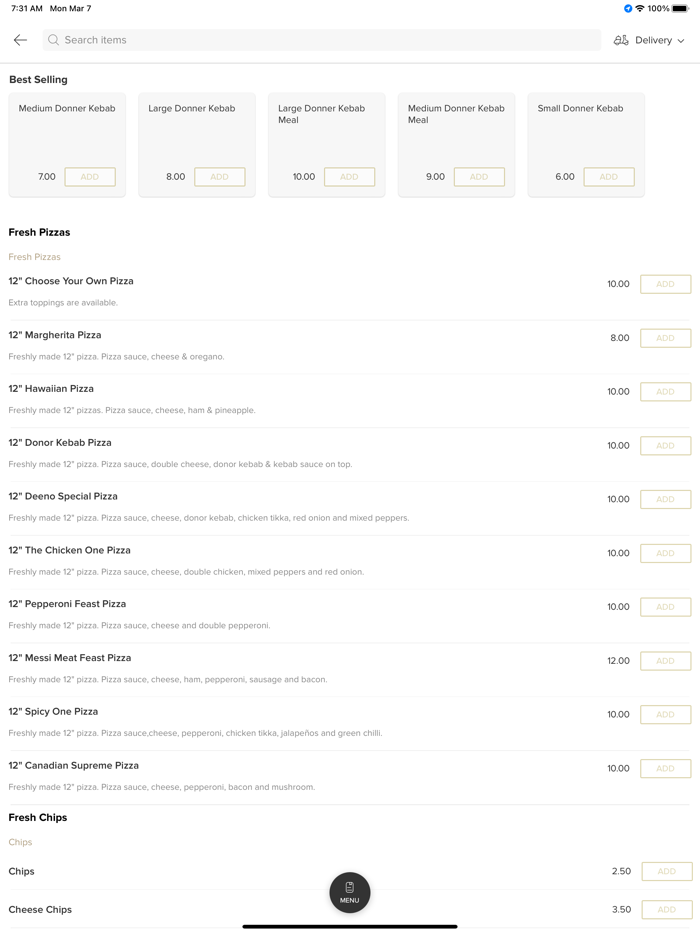Add Small Donner Kebab to order
The height and width of the screenshot is (934, 700).
(609, 177)
